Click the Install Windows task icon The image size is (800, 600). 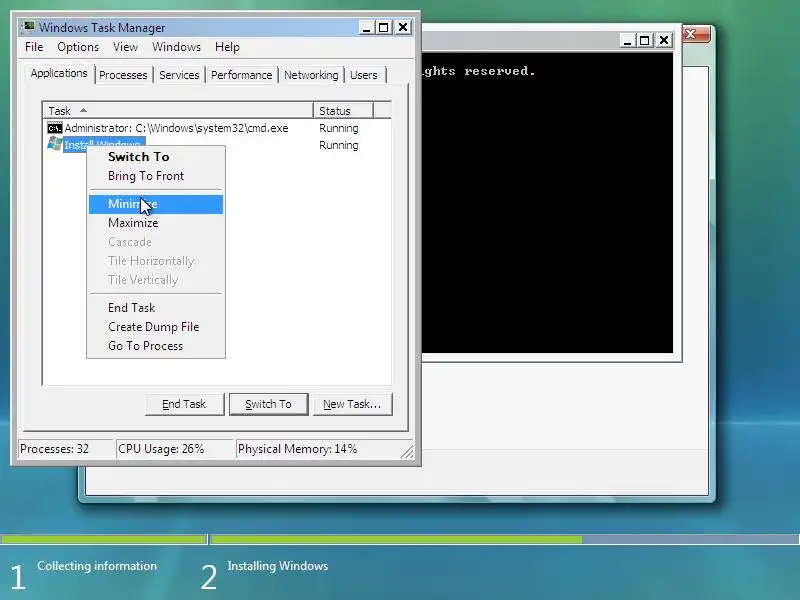(x=54, y=144)
